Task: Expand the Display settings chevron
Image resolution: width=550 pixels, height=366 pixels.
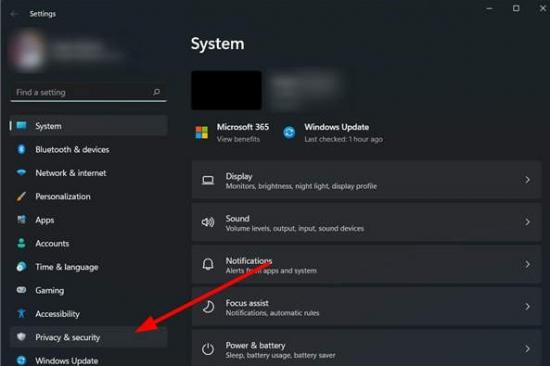Action: point(527,180)
